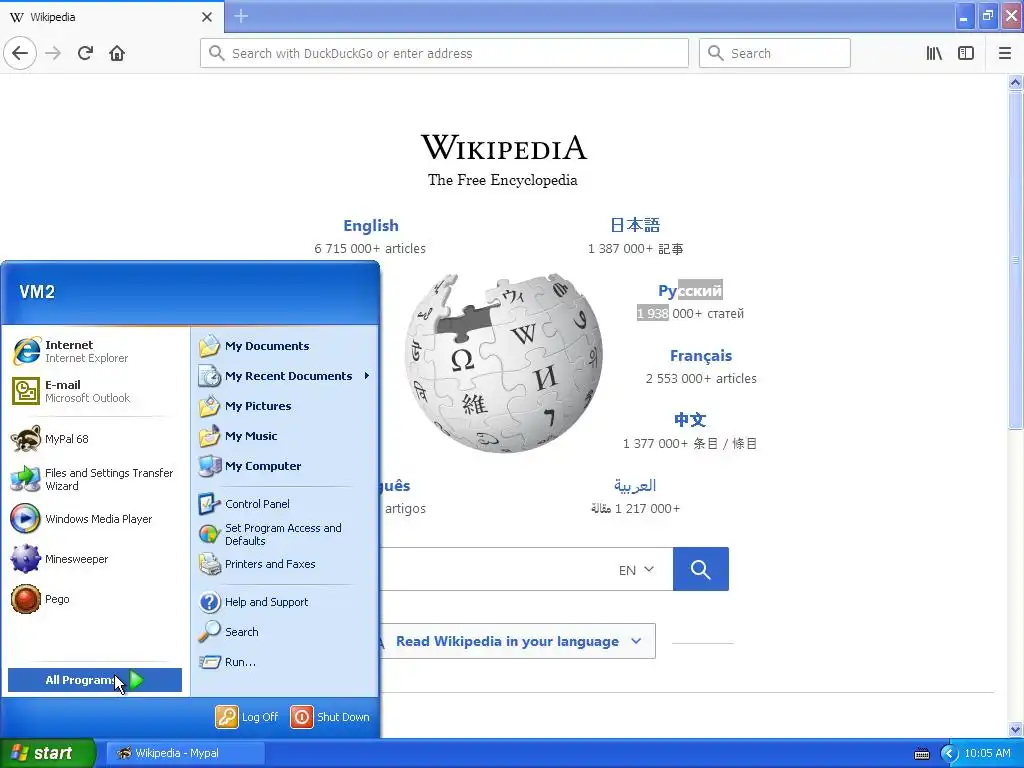Click the scrollbar down arrow
The image size is (1024, 768).
coord(1015,729)
